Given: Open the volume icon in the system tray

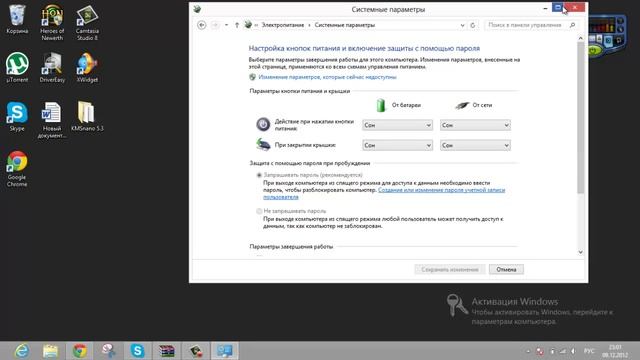Looking at the screenshot, I should pyautogui.click(x=573, y=351).
